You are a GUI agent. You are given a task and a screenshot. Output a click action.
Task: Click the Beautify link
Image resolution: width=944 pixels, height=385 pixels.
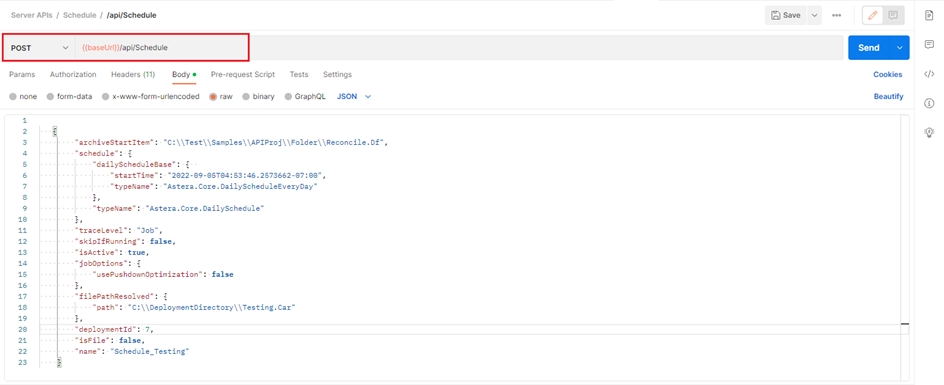point(889,96)
